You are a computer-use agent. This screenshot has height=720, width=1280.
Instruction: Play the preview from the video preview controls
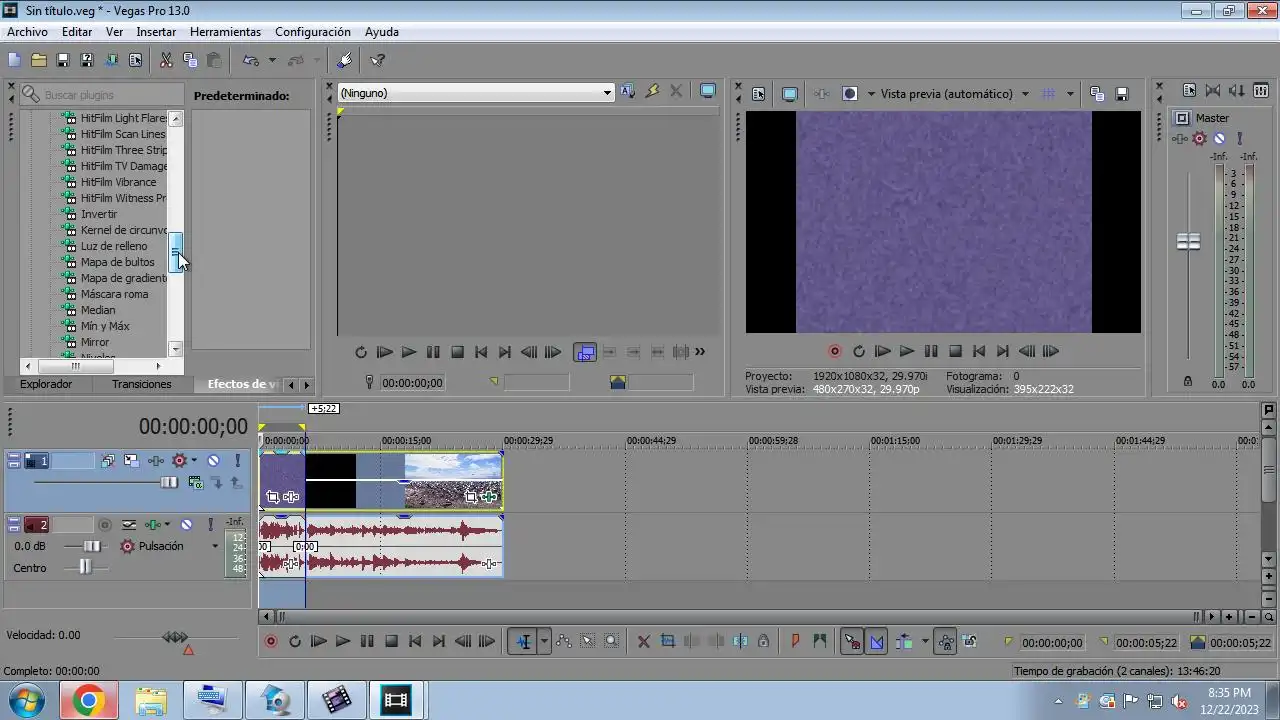[907, 351]
